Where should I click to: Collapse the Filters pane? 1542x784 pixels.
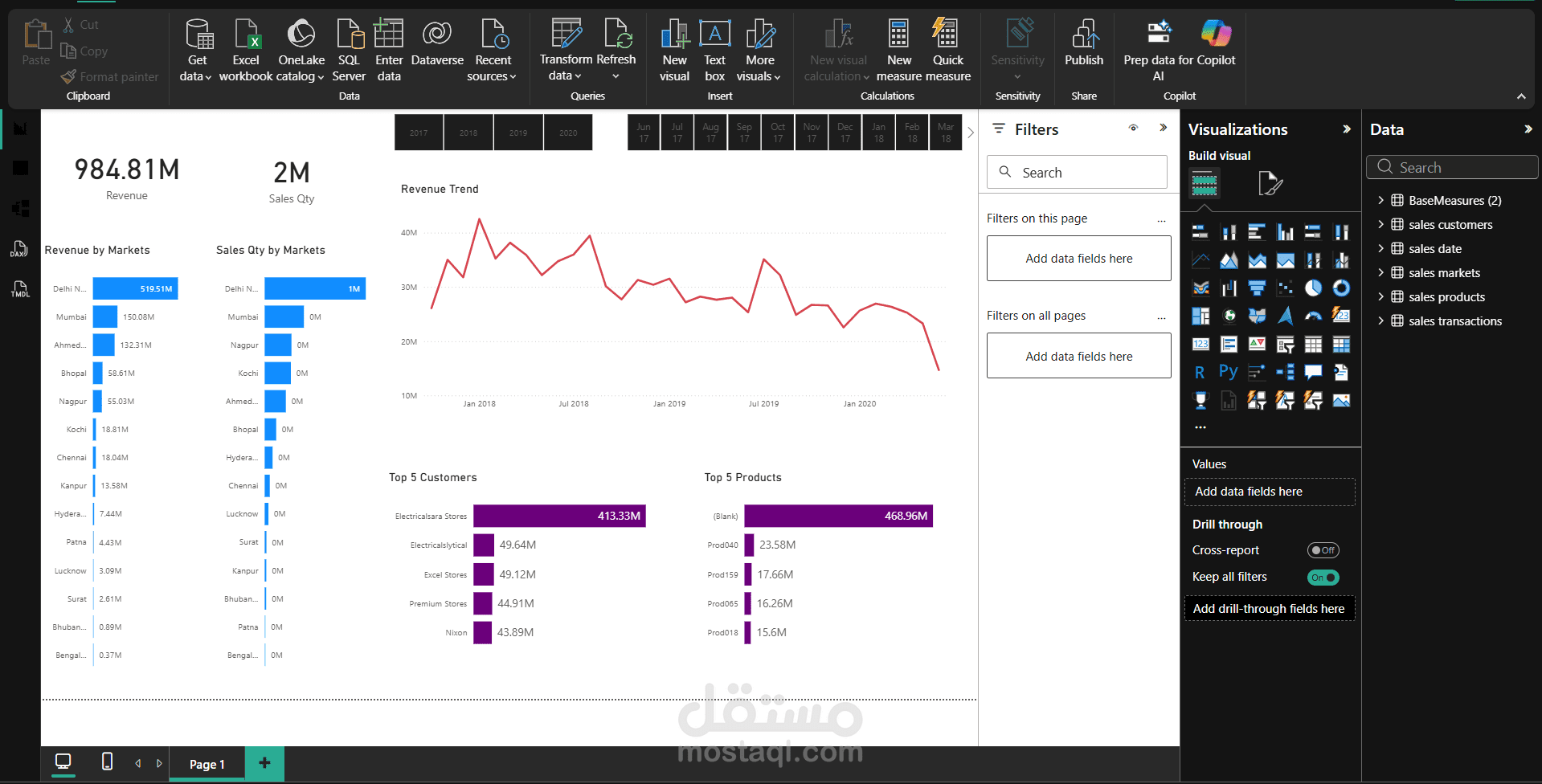[1163, 128]
